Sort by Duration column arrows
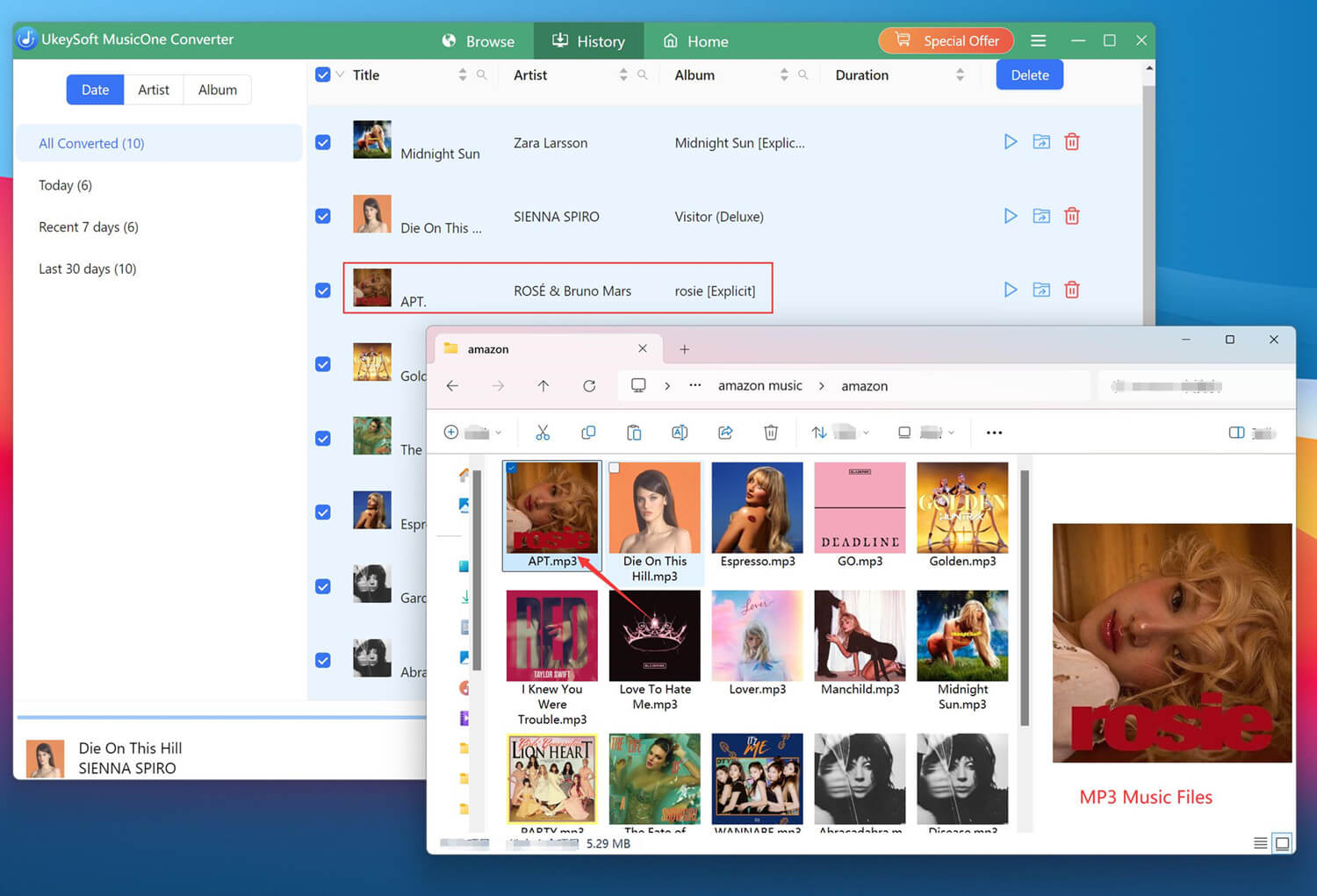This screenshot has width=1317, height=896. 960,75
